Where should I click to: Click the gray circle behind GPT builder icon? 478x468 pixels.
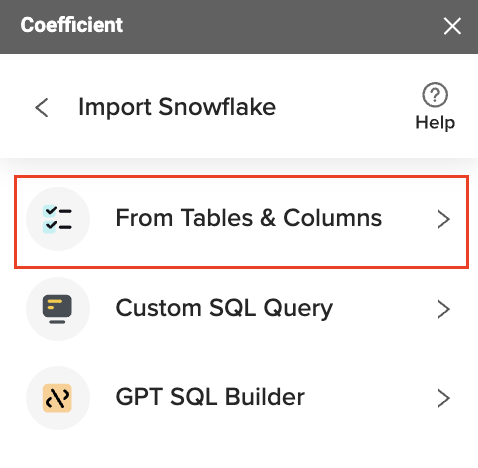(58, 398)
